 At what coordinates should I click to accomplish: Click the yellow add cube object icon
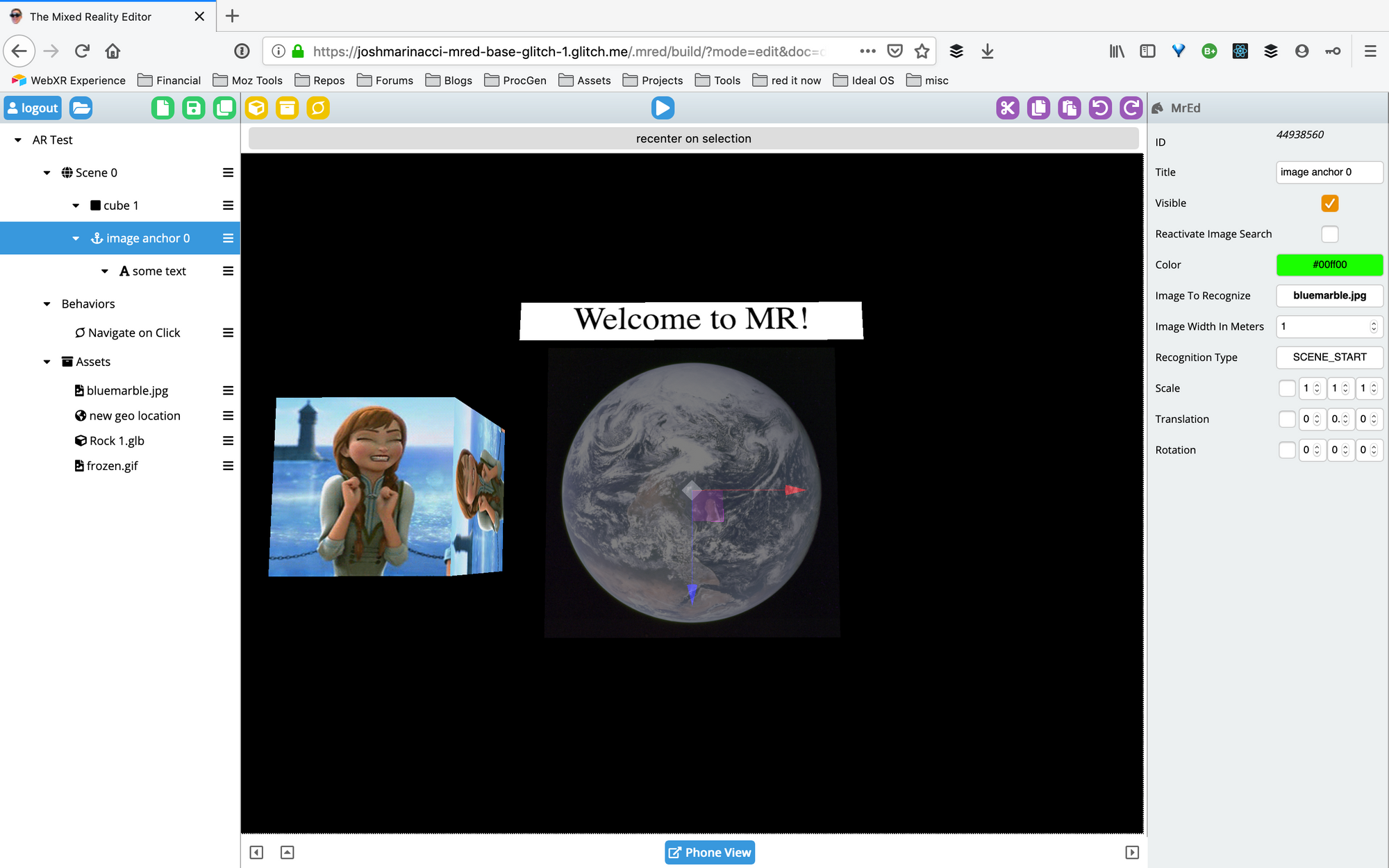point(256,108)
